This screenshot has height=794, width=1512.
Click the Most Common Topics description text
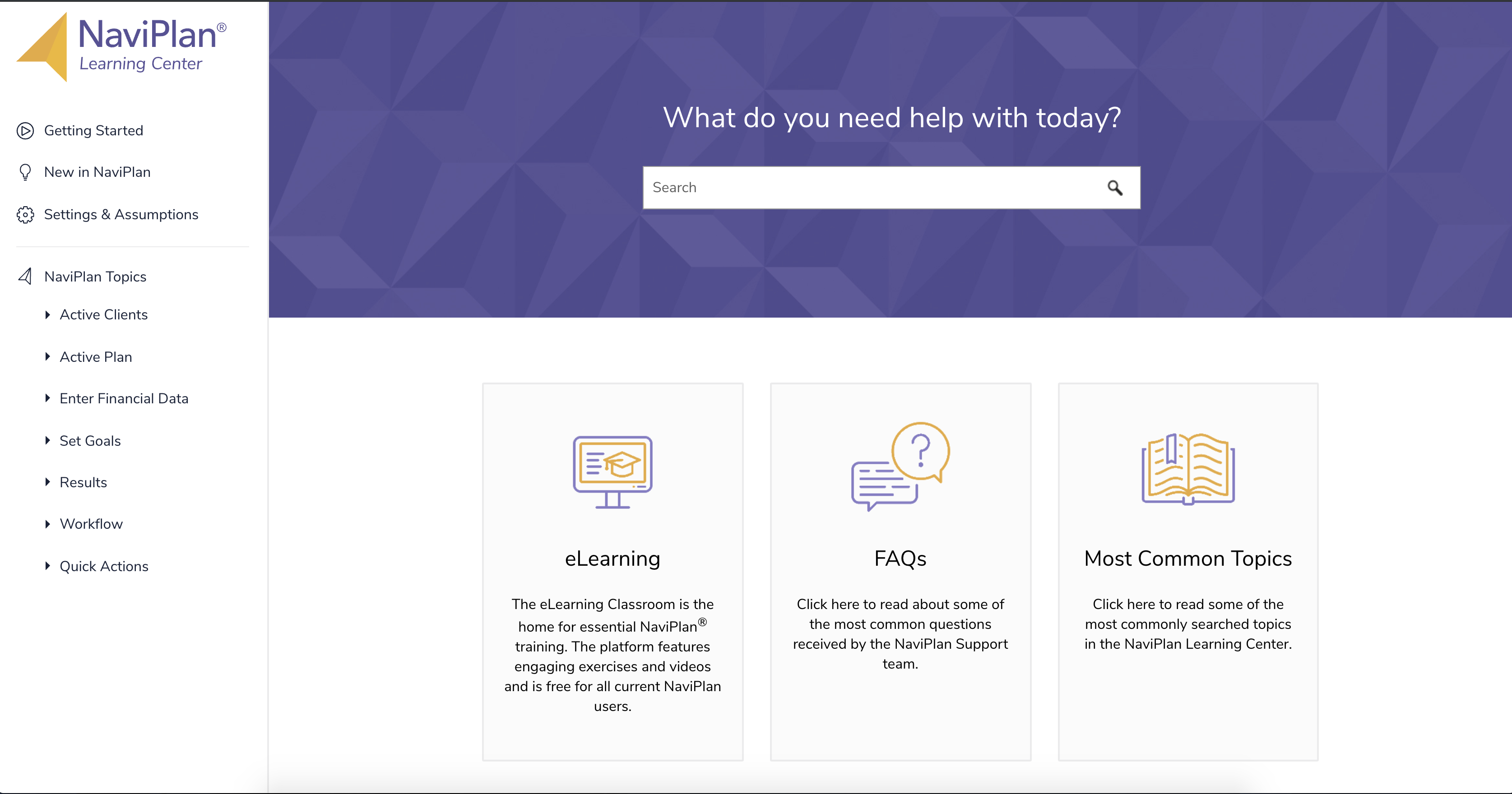(1188, 624)
